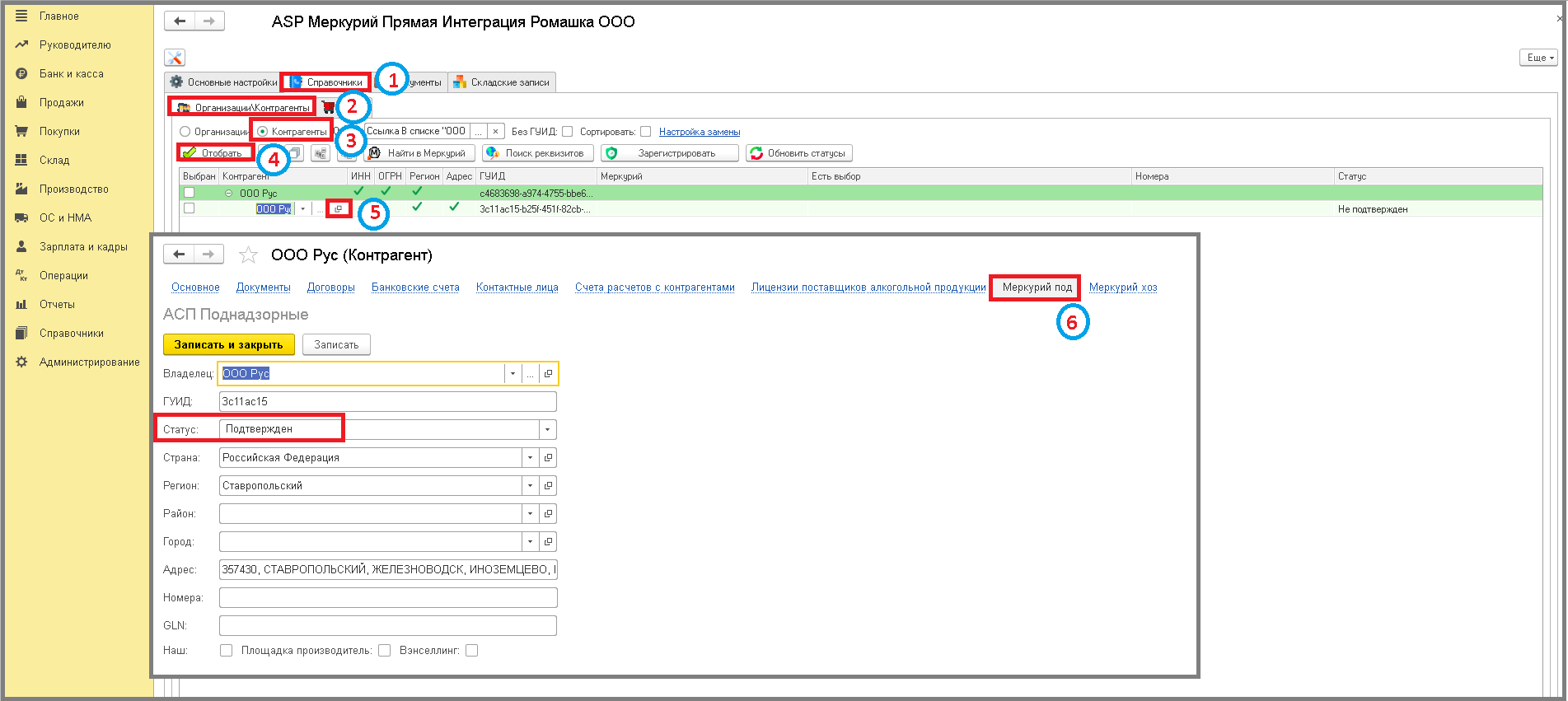Open the element form icon in ООО Рус row
This screenshot has height=701, width=1568.
click(339, 209)
